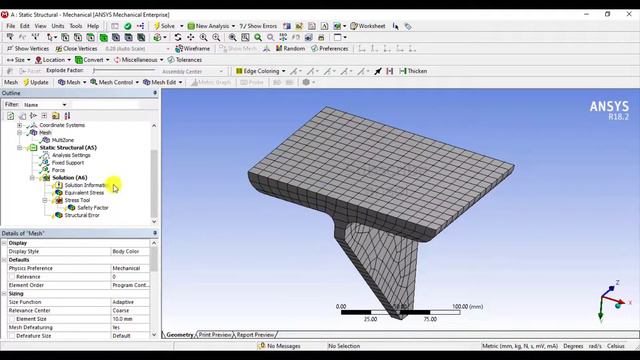Select MultiZone in the outline tree
The height and width of the screenshot is (360, 640).
coord(62,140)
